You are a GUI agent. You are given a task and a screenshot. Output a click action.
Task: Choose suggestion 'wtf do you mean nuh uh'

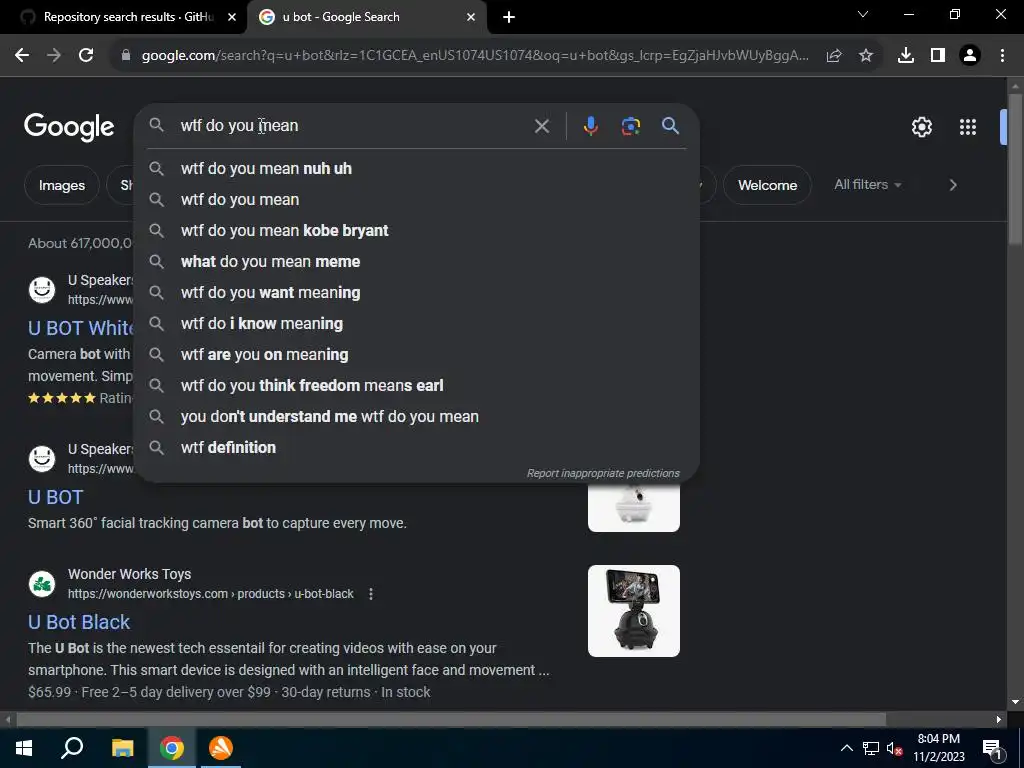pos(417,168)
